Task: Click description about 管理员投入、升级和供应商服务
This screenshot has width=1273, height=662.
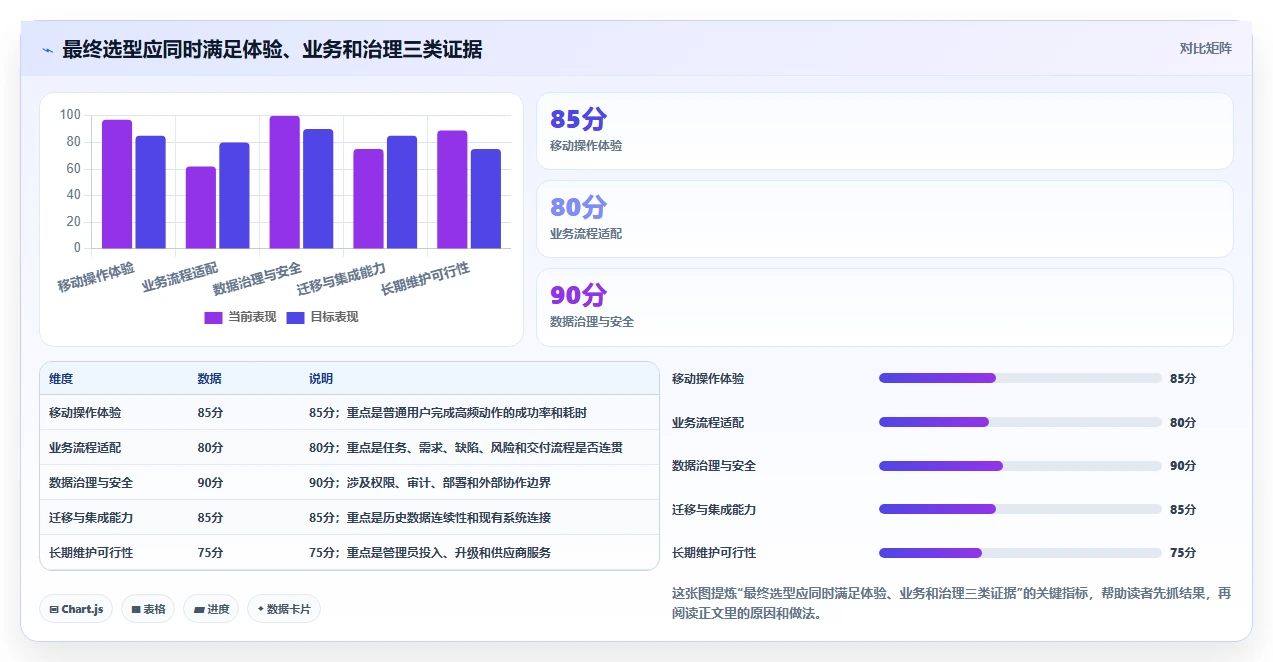Action: [430, 552]
